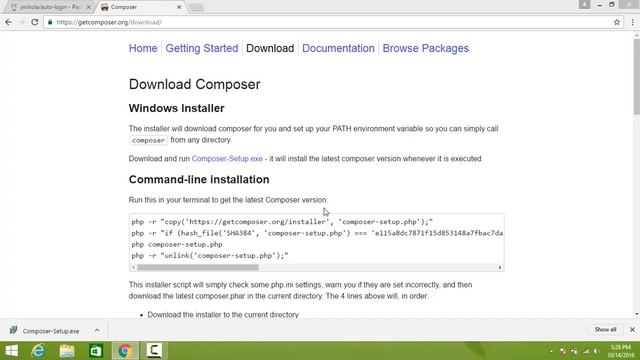640x360 pixels.
Task: Click the Chrome user profile button in title bar
Action: 584,4
